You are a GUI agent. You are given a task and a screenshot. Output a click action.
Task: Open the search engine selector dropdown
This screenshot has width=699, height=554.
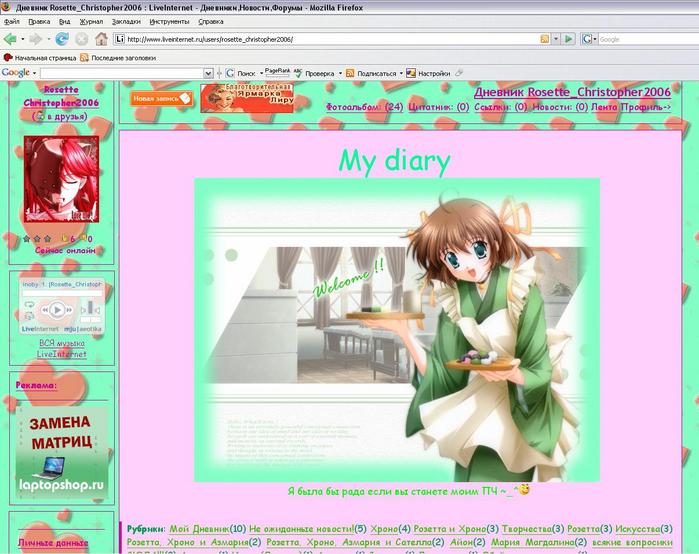(595, 39)
